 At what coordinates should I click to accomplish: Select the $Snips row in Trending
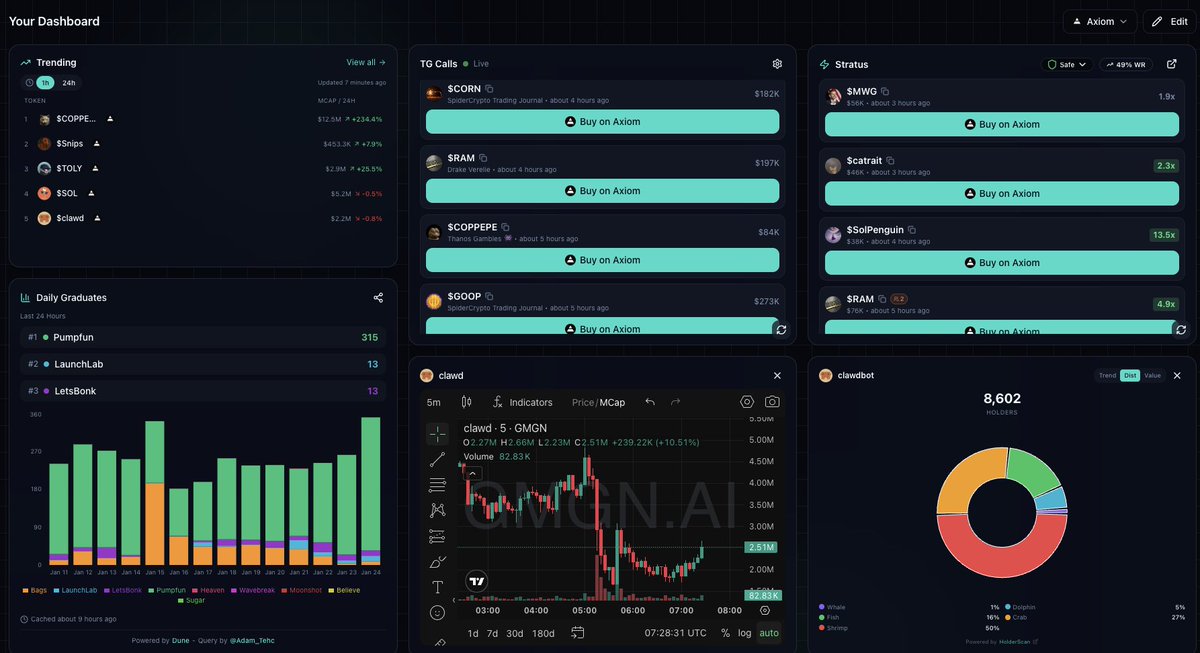click(x=204, y=143)
